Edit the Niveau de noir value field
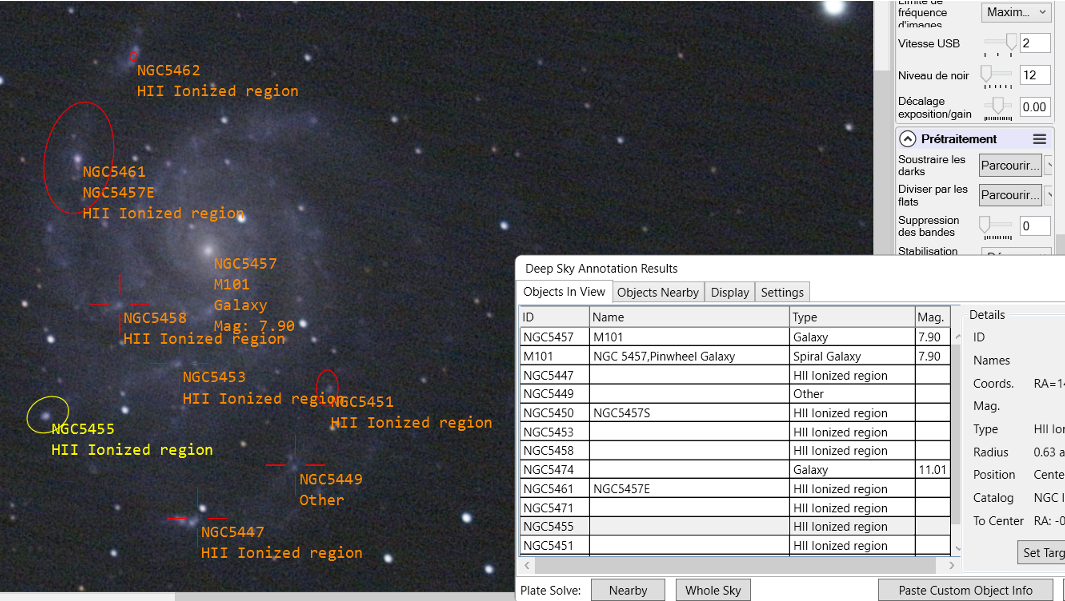The image size is (1065, 601). tap(1034, 75)
